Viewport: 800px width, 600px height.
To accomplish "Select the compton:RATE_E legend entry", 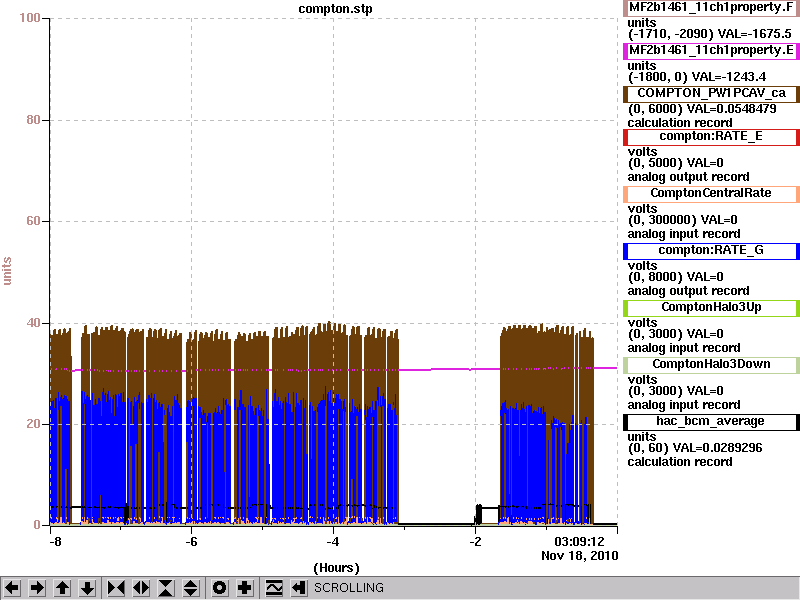I will pyautogui.click(x=711, y=137).
